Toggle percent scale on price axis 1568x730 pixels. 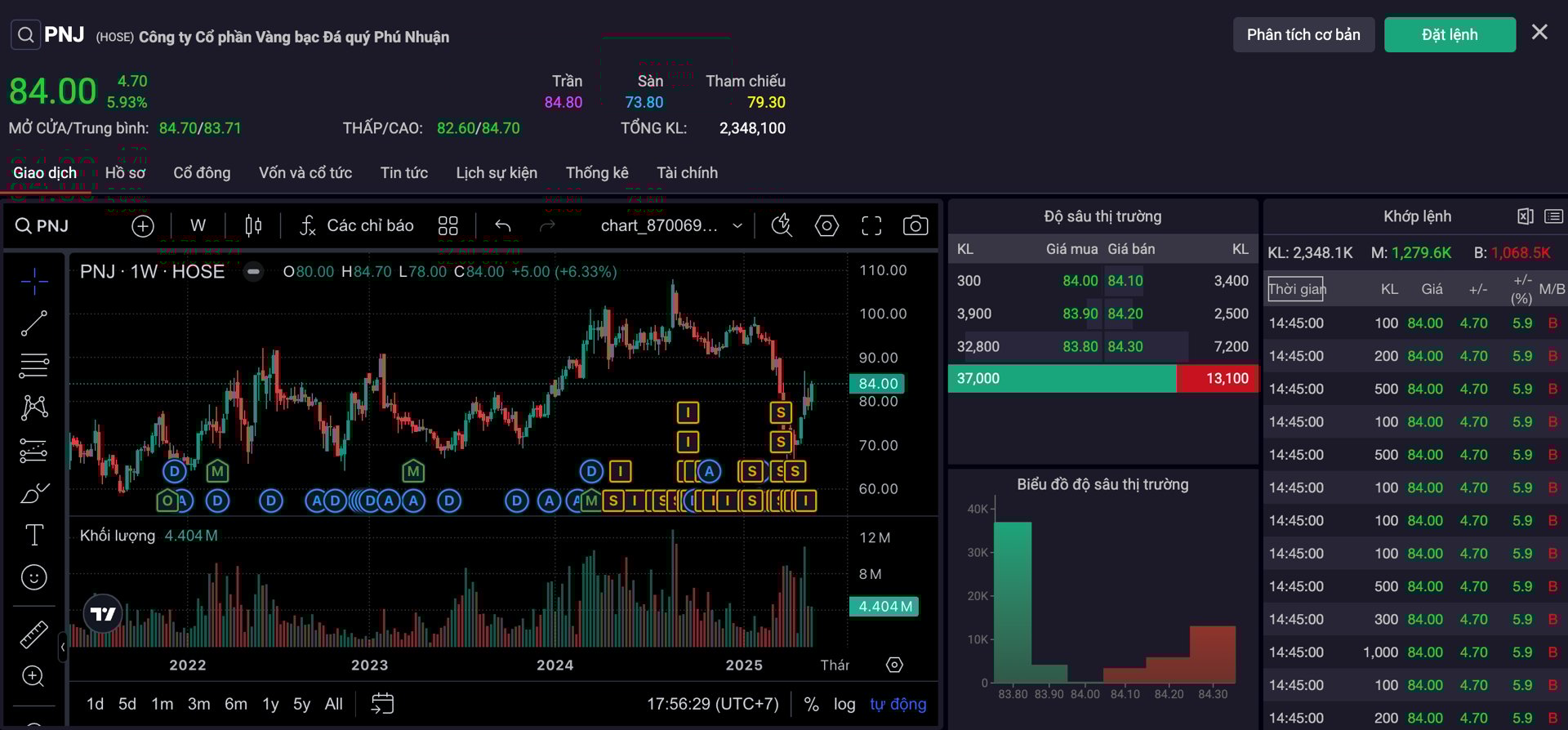pos(811,704)
